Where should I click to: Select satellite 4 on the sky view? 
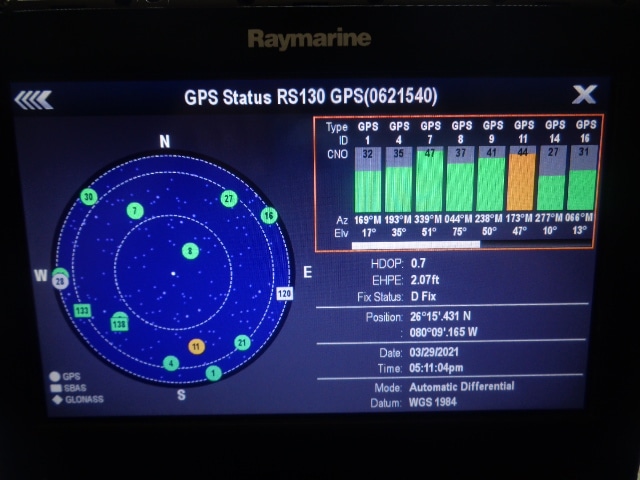tap(171, 363)
